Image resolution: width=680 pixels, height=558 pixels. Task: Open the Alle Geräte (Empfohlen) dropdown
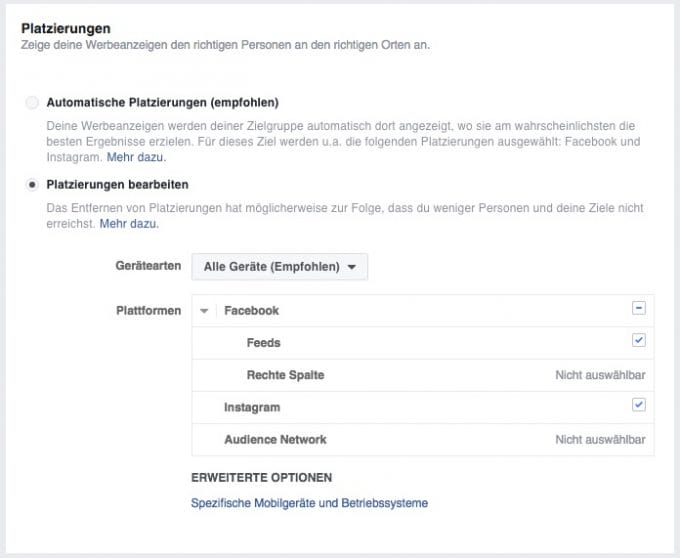click(x=279, y=267)
